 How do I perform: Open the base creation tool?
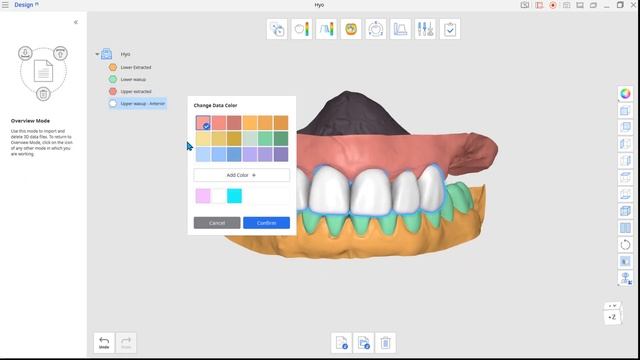click(x=400, y=29)
